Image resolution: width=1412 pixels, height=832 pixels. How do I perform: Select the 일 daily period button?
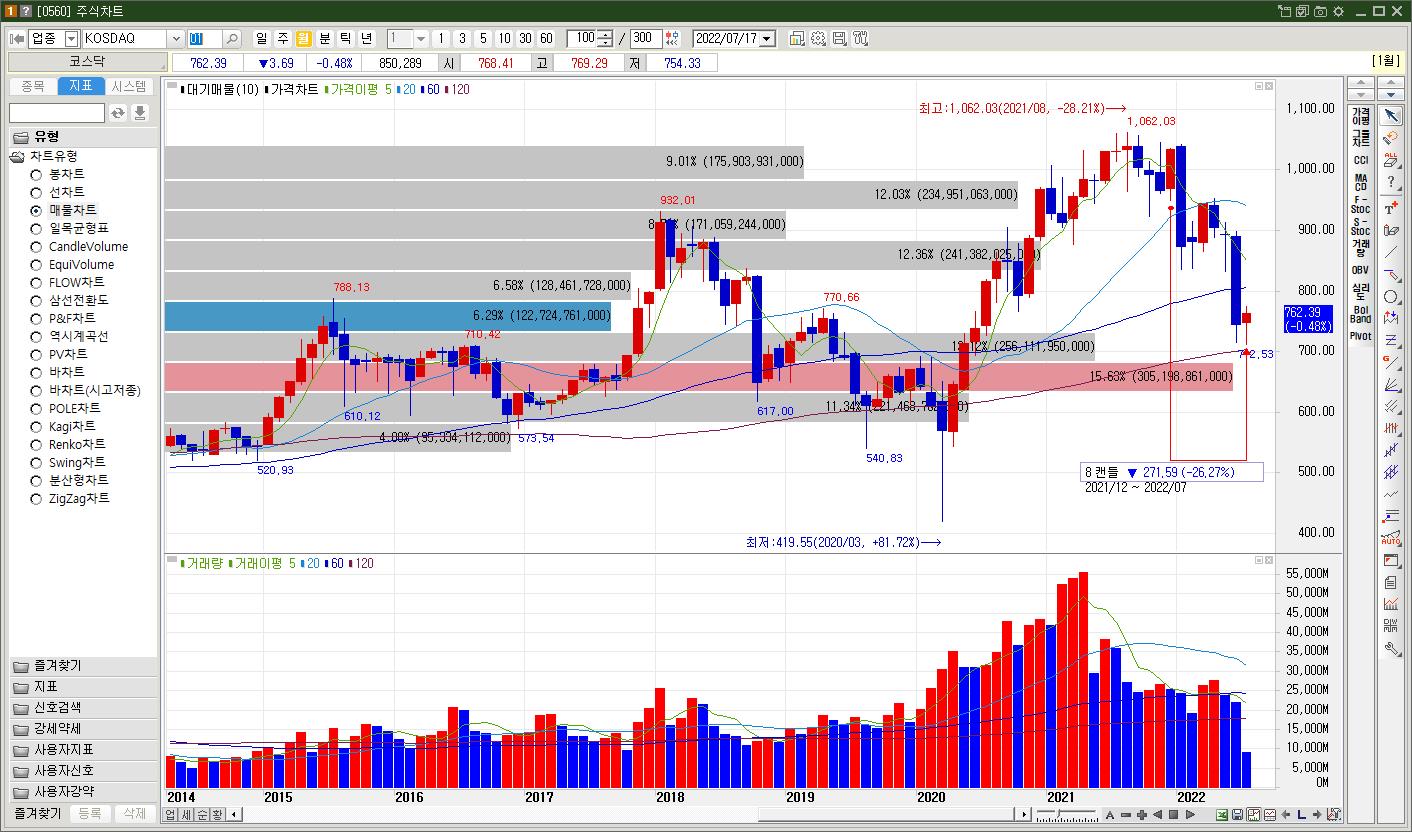point(262,39)
